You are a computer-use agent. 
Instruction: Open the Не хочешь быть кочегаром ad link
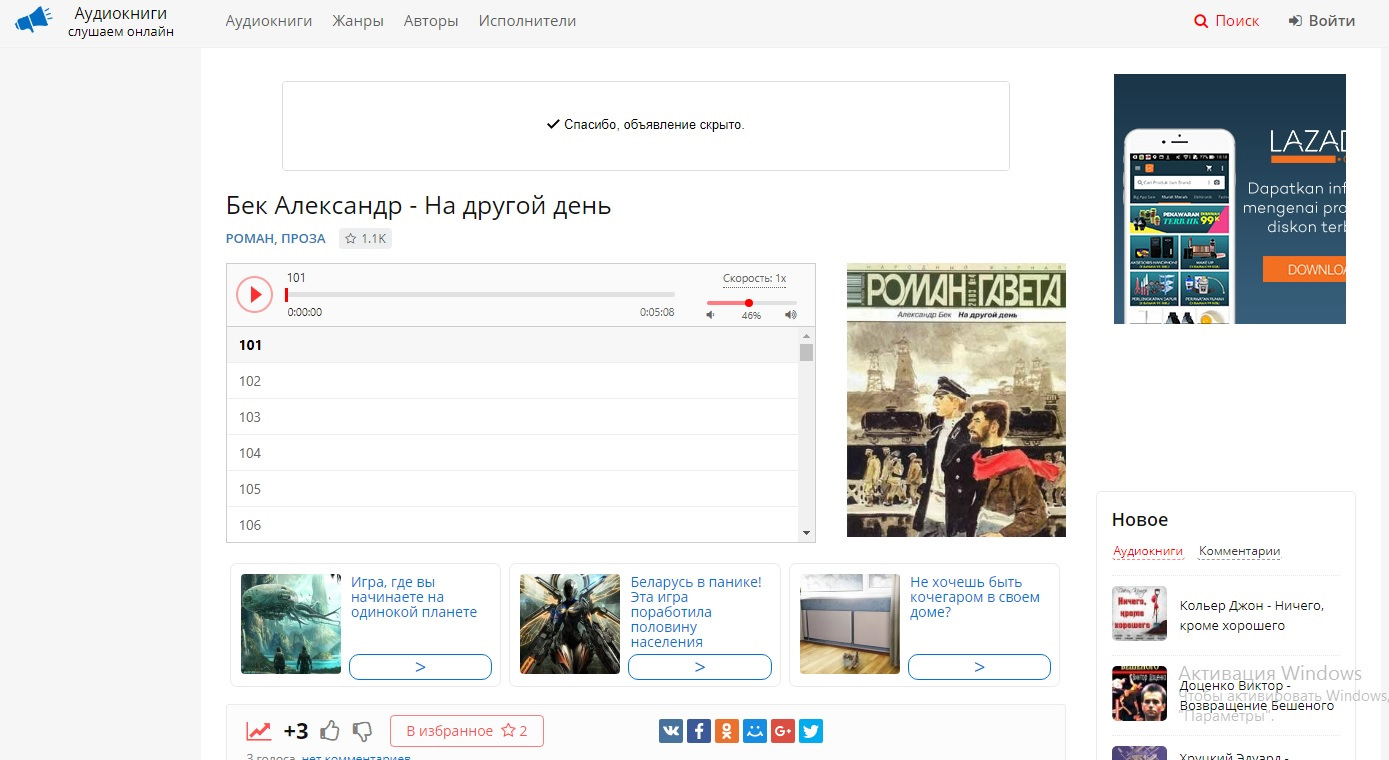[x=975, y=597]
